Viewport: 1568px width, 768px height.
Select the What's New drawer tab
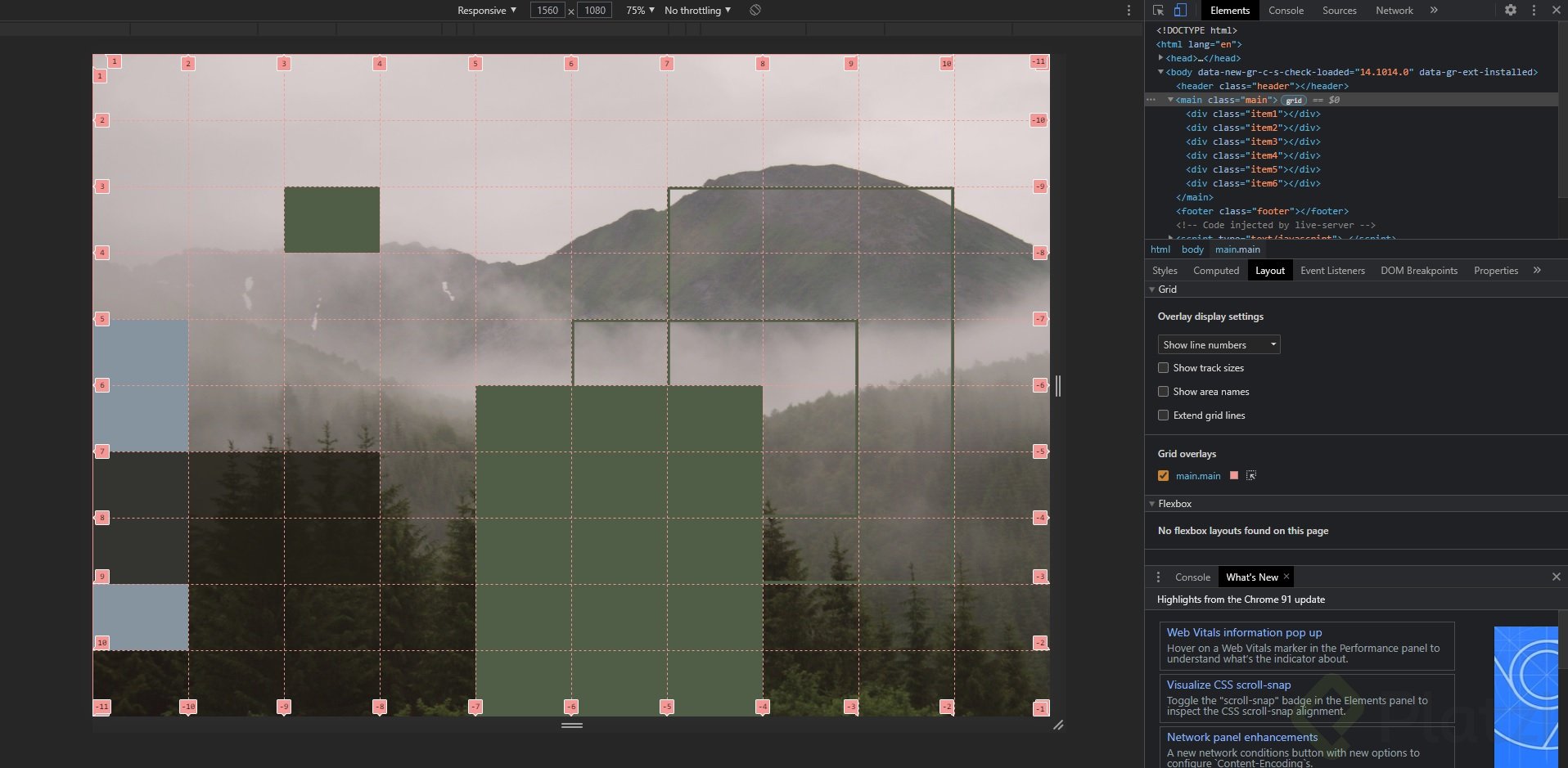pos(1251,577)
